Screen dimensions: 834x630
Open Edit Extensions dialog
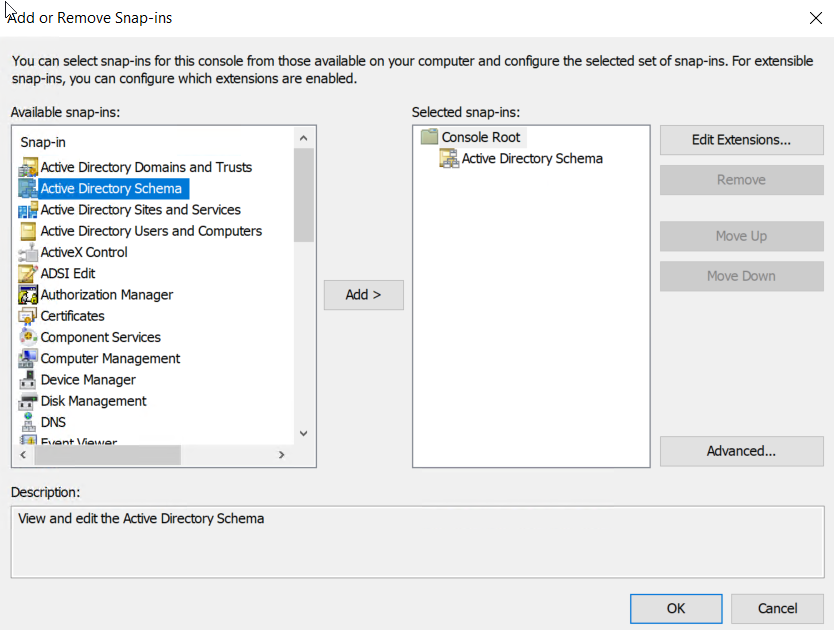click(x=741, y=140)
